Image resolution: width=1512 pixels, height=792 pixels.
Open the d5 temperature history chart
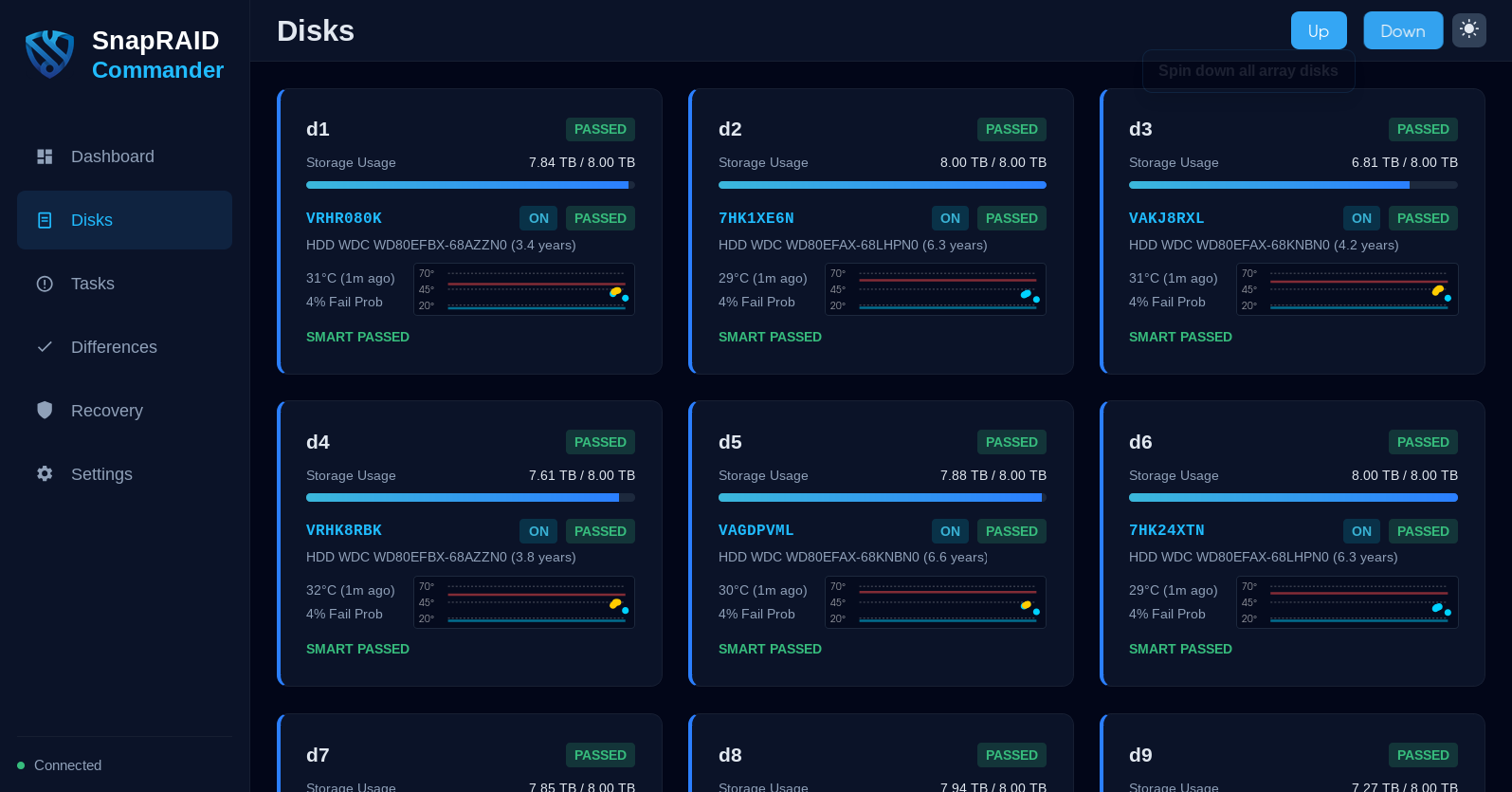[936, 602]
